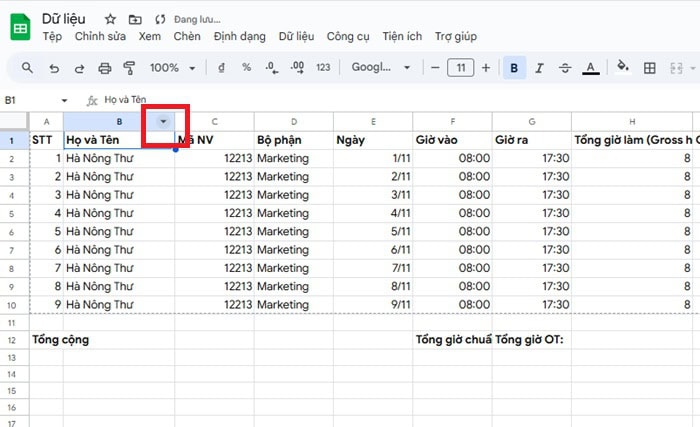Increase font size with plus button
Image resolution: width=700 pixels, height=427 pixels.
(x=486, y=68)
